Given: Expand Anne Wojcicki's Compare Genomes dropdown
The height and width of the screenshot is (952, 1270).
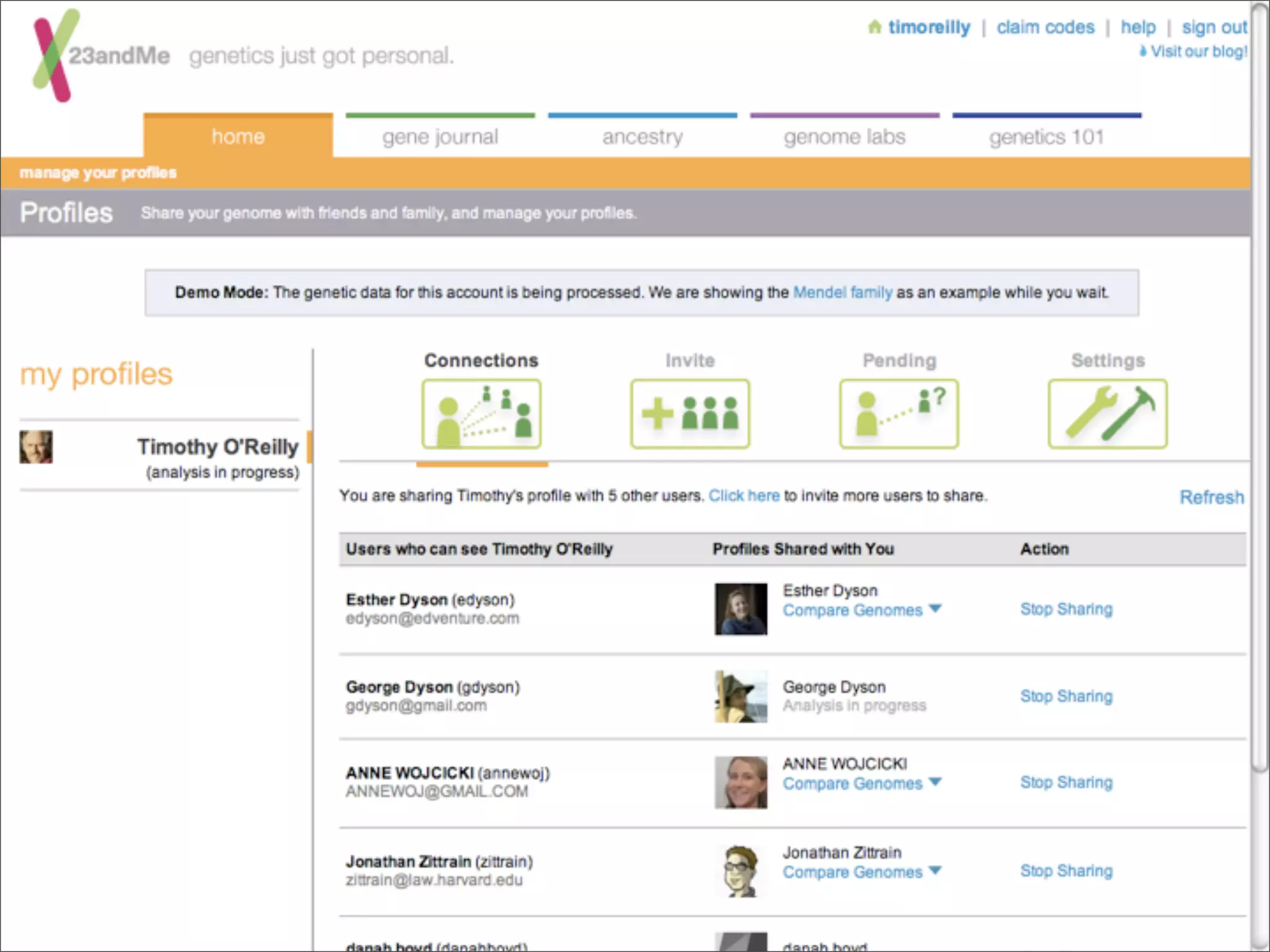Looking at the screenshot, I should click(935, 782).
